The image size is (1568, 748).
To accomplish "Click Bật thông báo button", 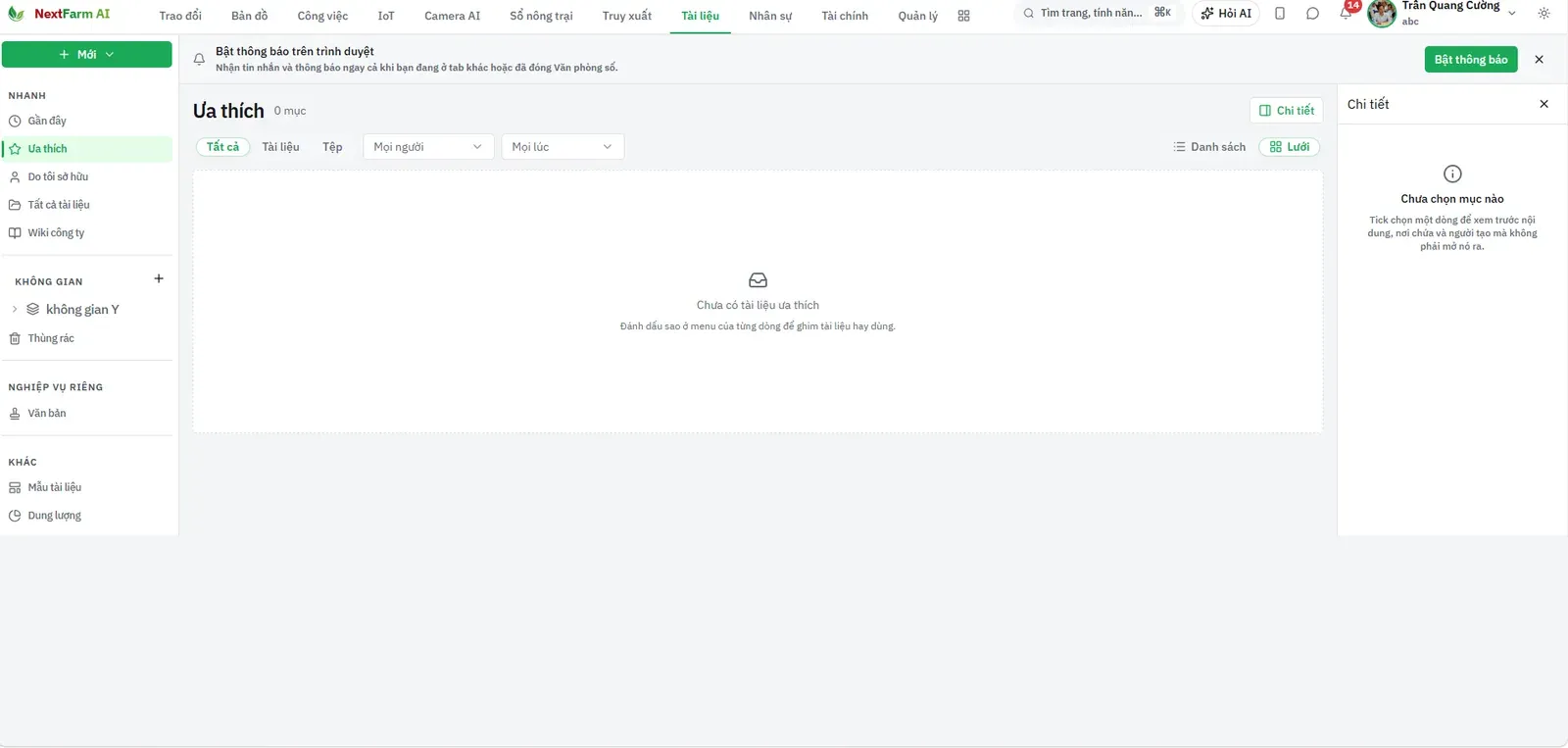I will pyautogui.click(x=1471, y=60).
